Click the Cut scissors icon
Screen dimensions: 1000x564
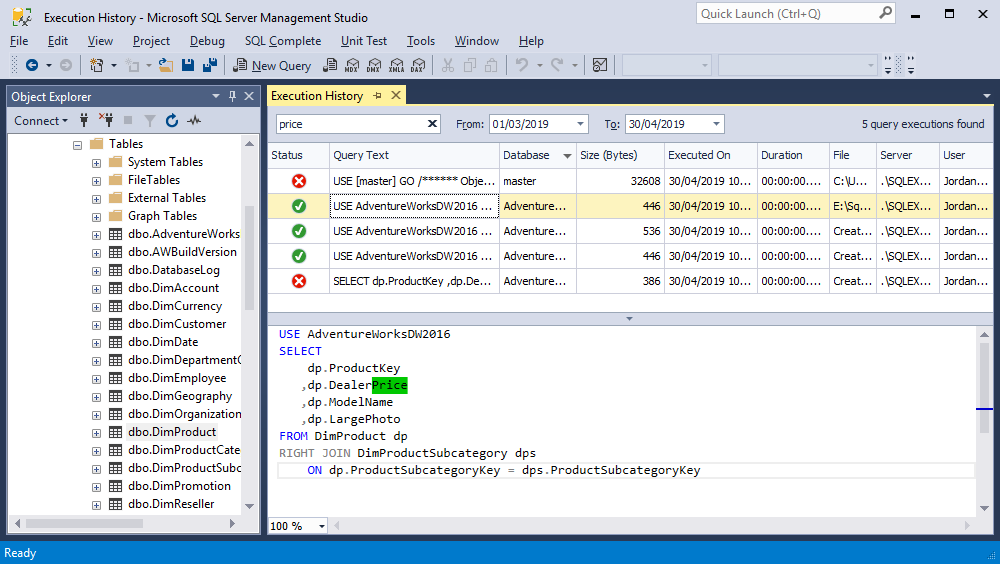tap(448, 65)
